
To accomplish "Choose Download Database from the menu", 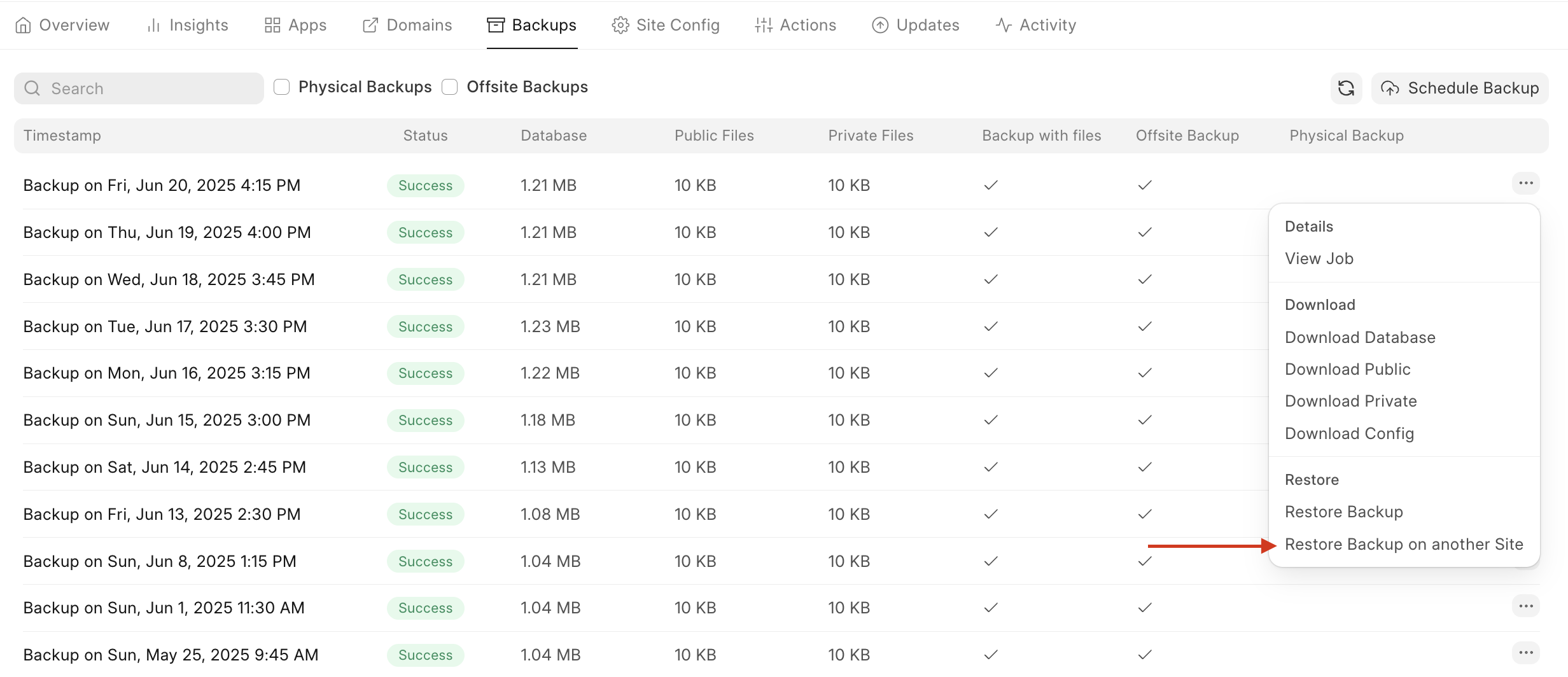I will coord(1360,338).
